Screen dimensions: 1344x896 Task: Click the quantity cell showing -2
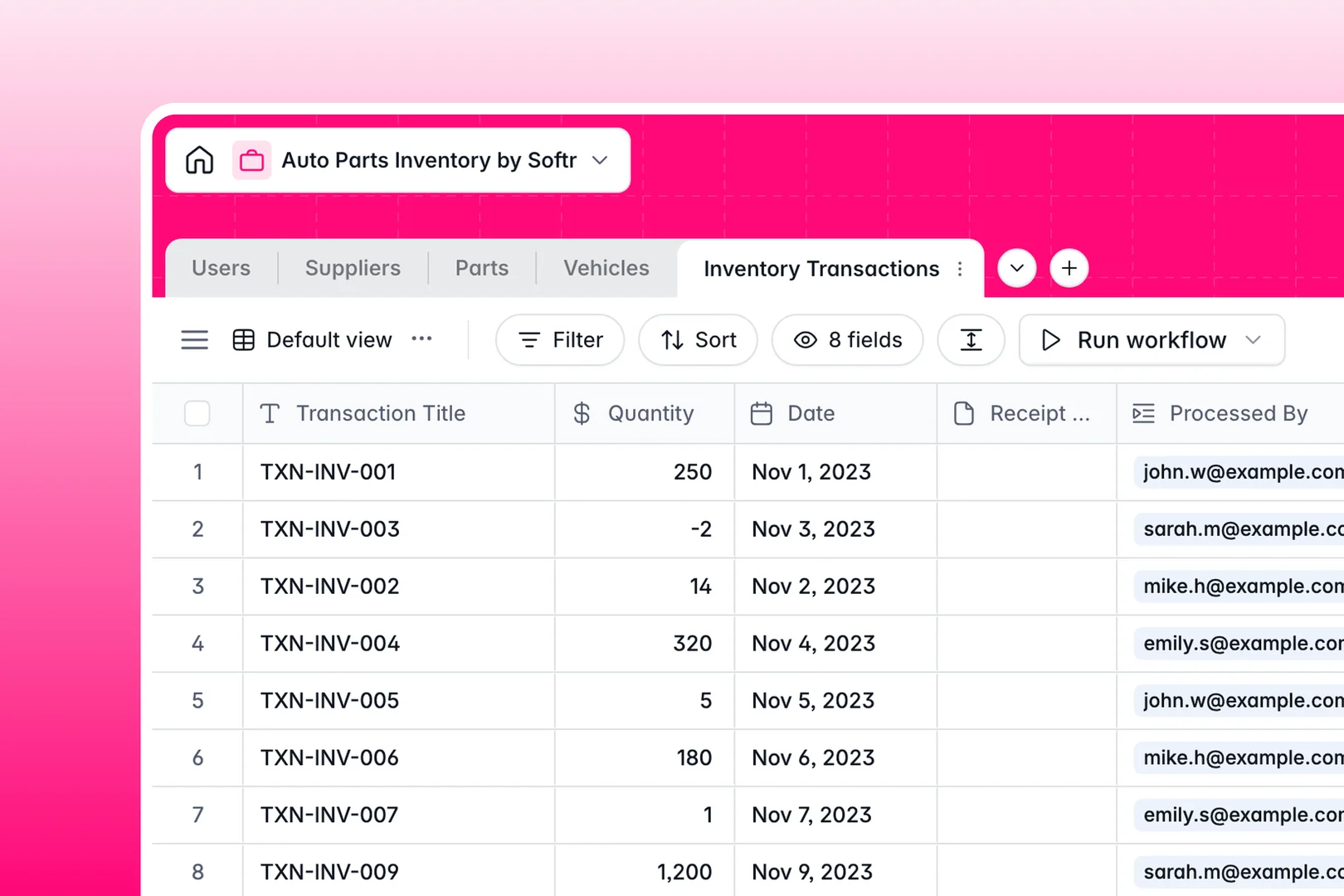[645, 529]
